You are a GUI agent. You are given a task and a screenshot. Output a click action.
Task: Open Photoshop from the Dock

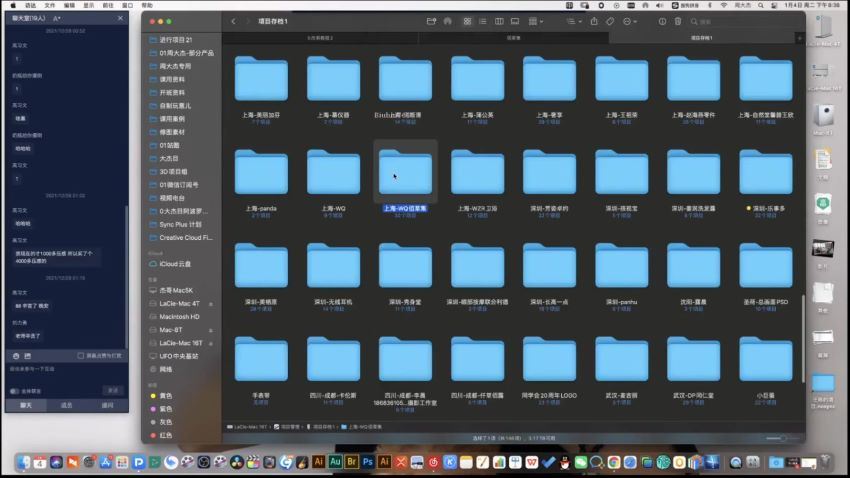click(x=368, y=462)
